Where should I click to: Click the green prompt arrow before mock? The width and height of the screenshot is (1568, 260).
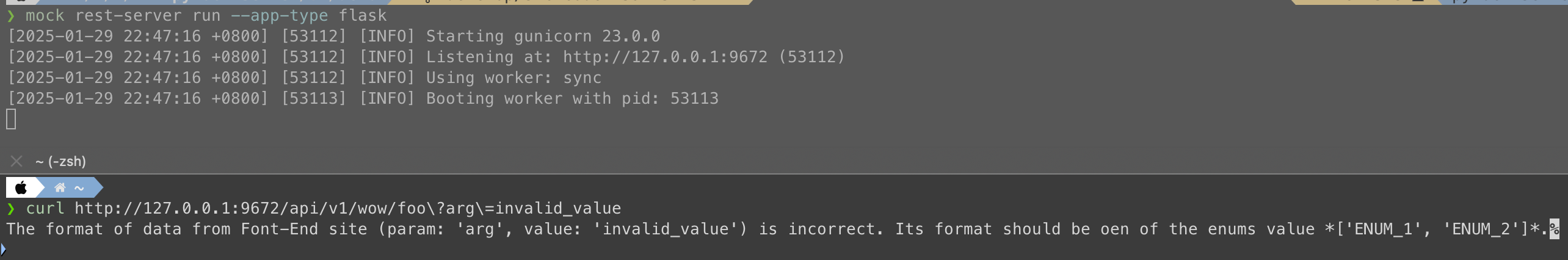pos(10,16)
